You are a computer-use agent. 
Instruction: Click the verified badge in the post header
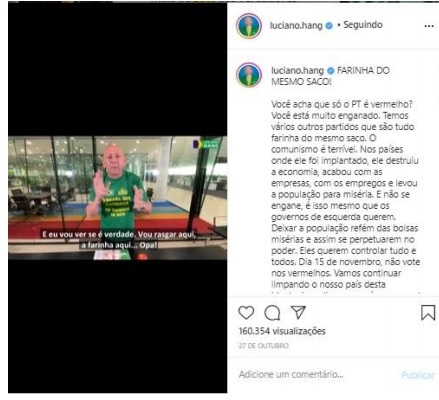point(329,26)
